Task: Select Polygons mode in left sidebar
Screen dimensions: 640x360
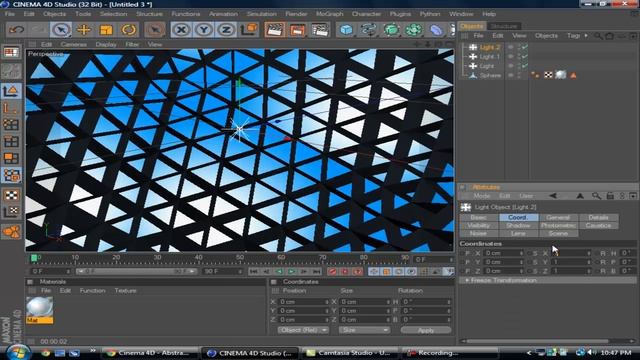Action: point(11,158)
